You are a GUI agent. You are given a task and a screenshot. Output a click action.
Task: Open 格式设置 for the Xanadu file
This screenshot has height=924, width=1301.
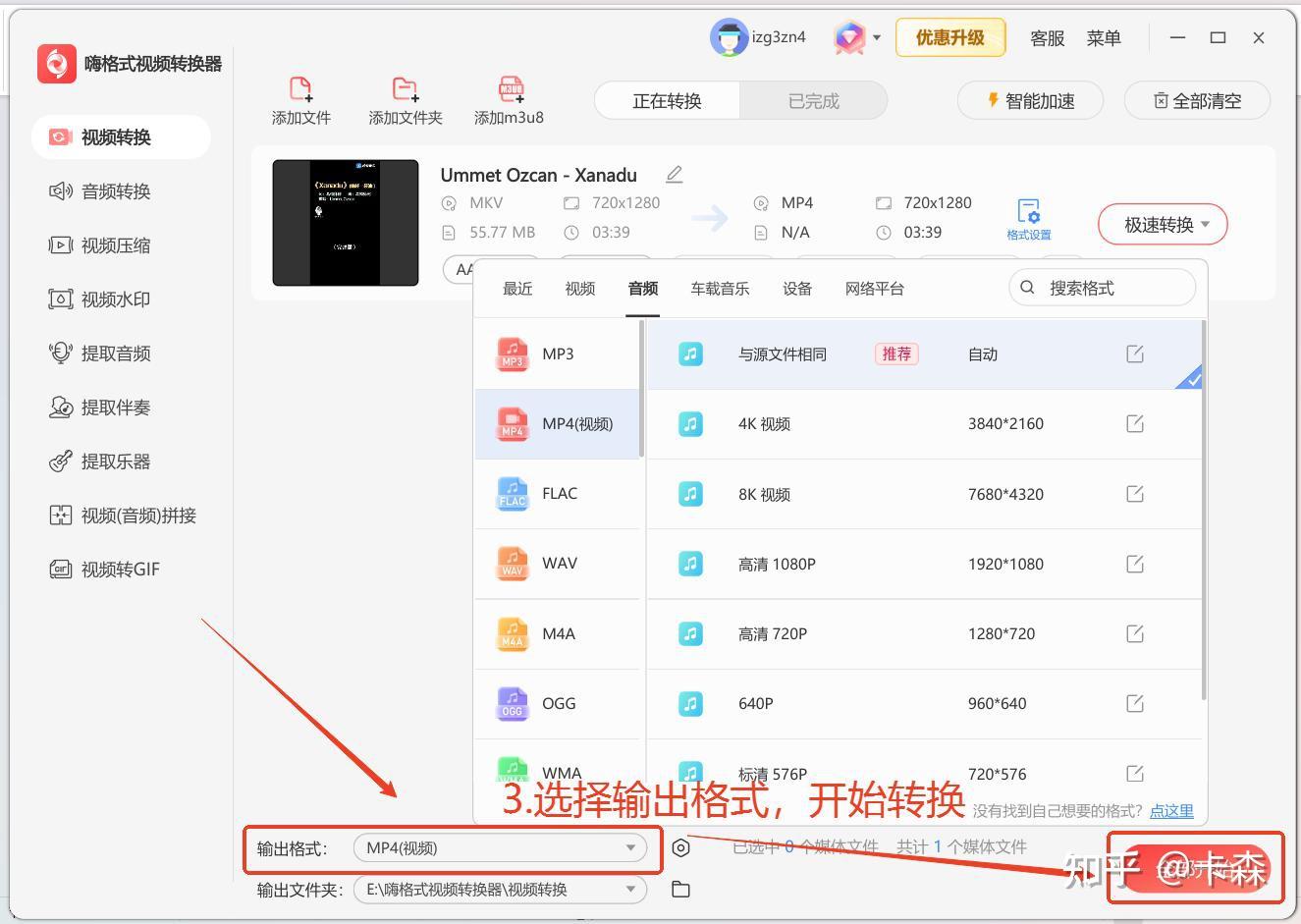[x=1028, y=220]
